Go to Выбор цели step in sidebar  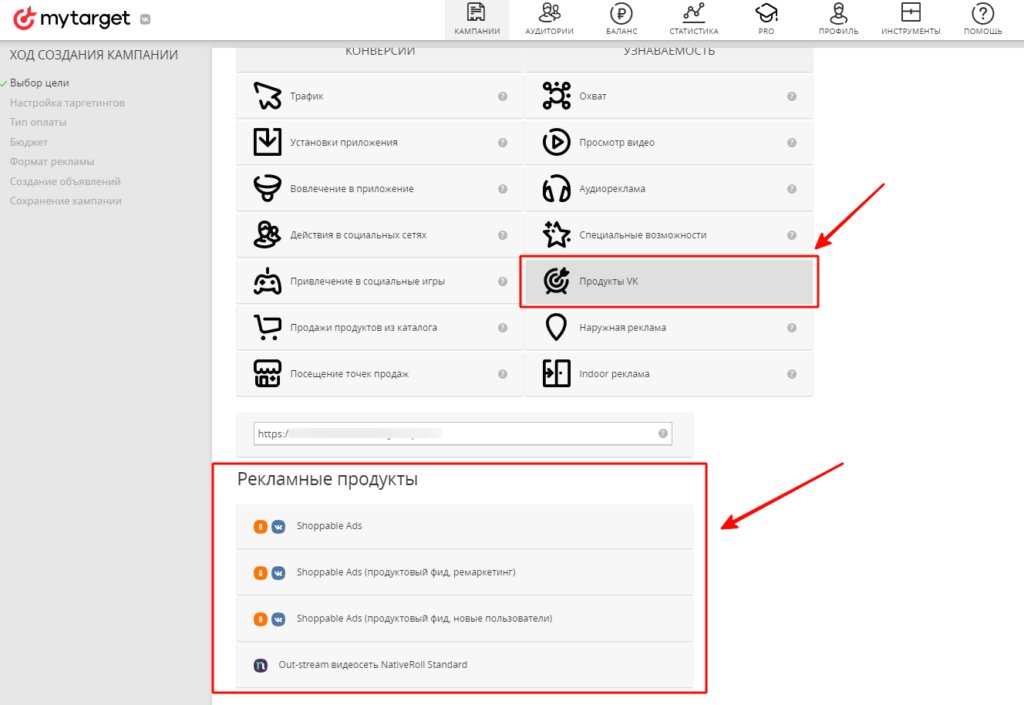tap(39, 83)
